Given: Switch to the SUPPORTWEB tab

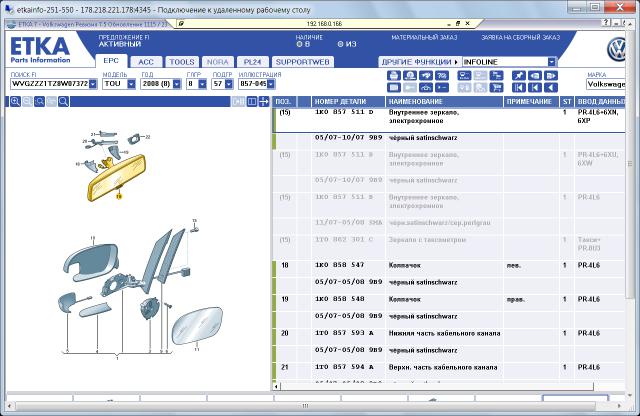Looking at the screenshot, I should tap(302, 62).
